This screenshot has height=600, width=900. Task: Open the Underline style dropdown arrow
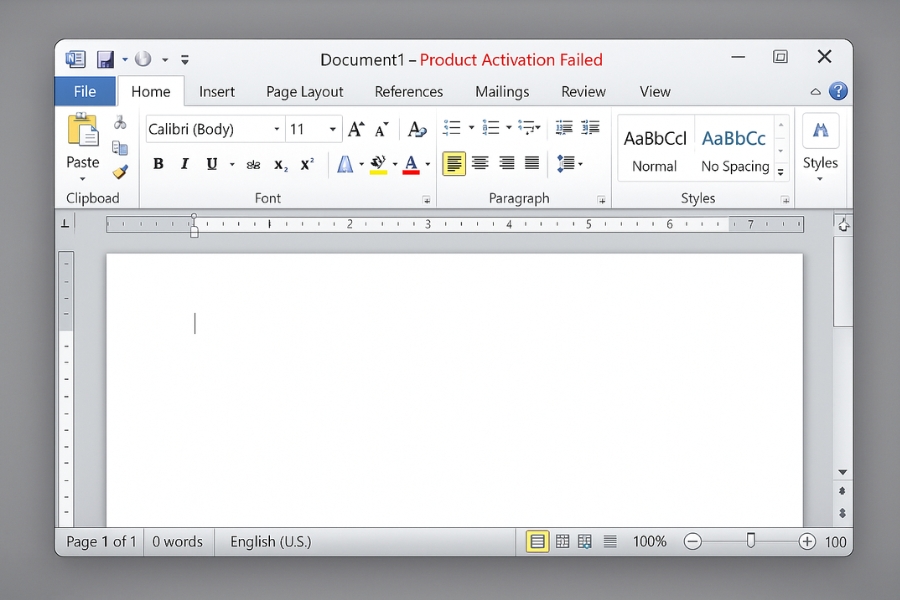232,165
